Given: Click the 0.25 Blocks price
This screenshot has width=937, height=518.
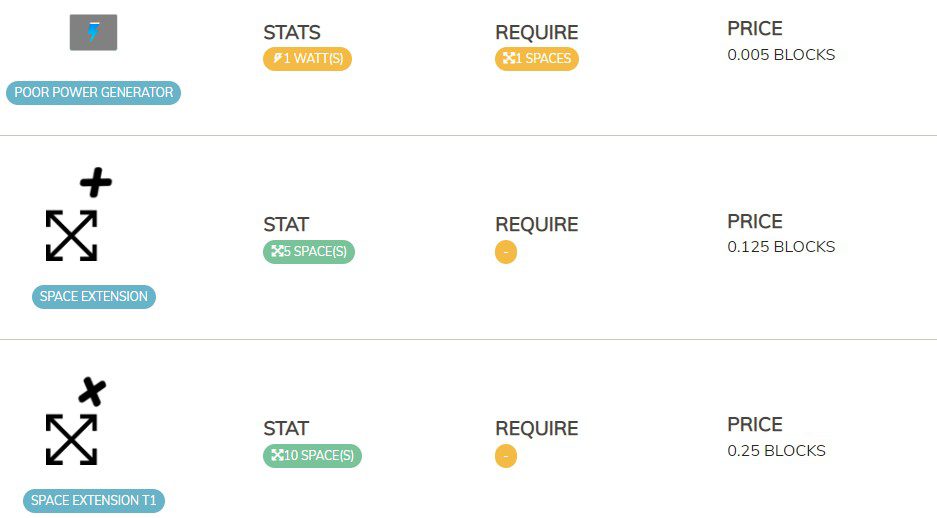Looking at the screenshot, I should 776,451.
